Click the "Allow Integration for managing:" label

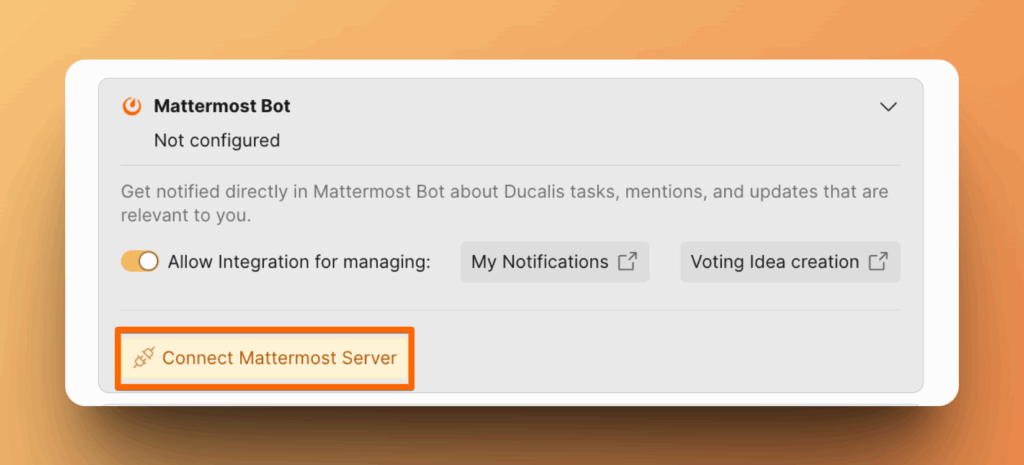pos(299,262)
